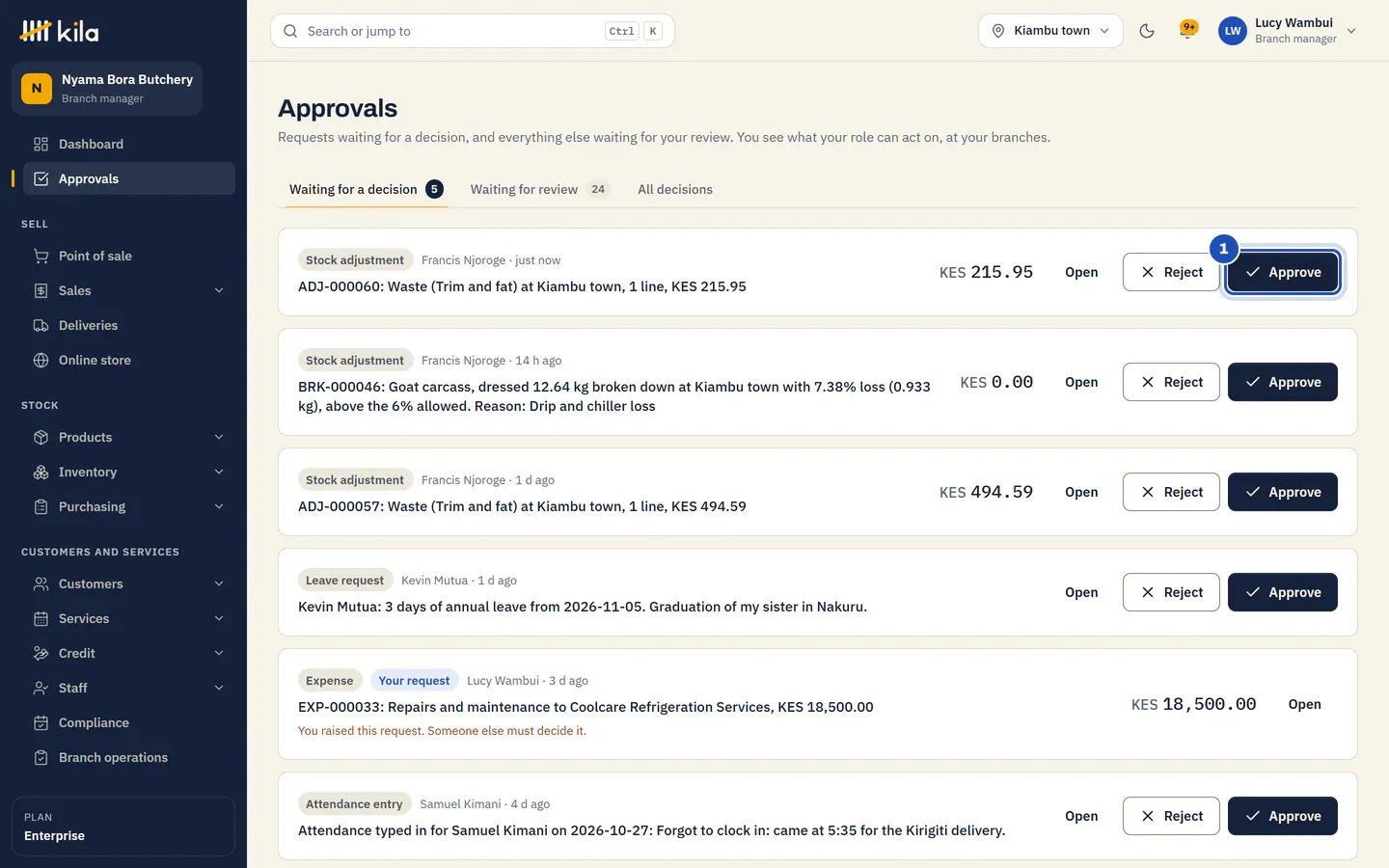Click the Kila logo
This screenshot has height=868, width=1389.
59,31
